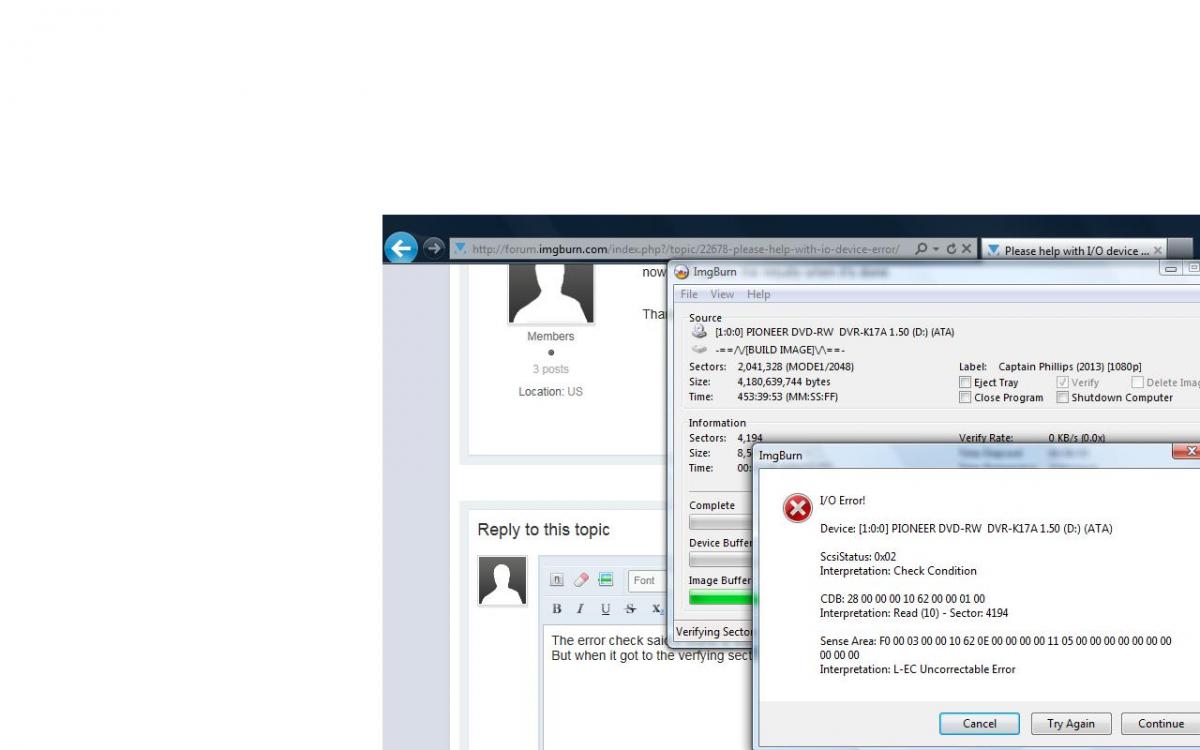Click inside the reply text area
Screen dimensions: 1200x750
(x=648, y=688)
